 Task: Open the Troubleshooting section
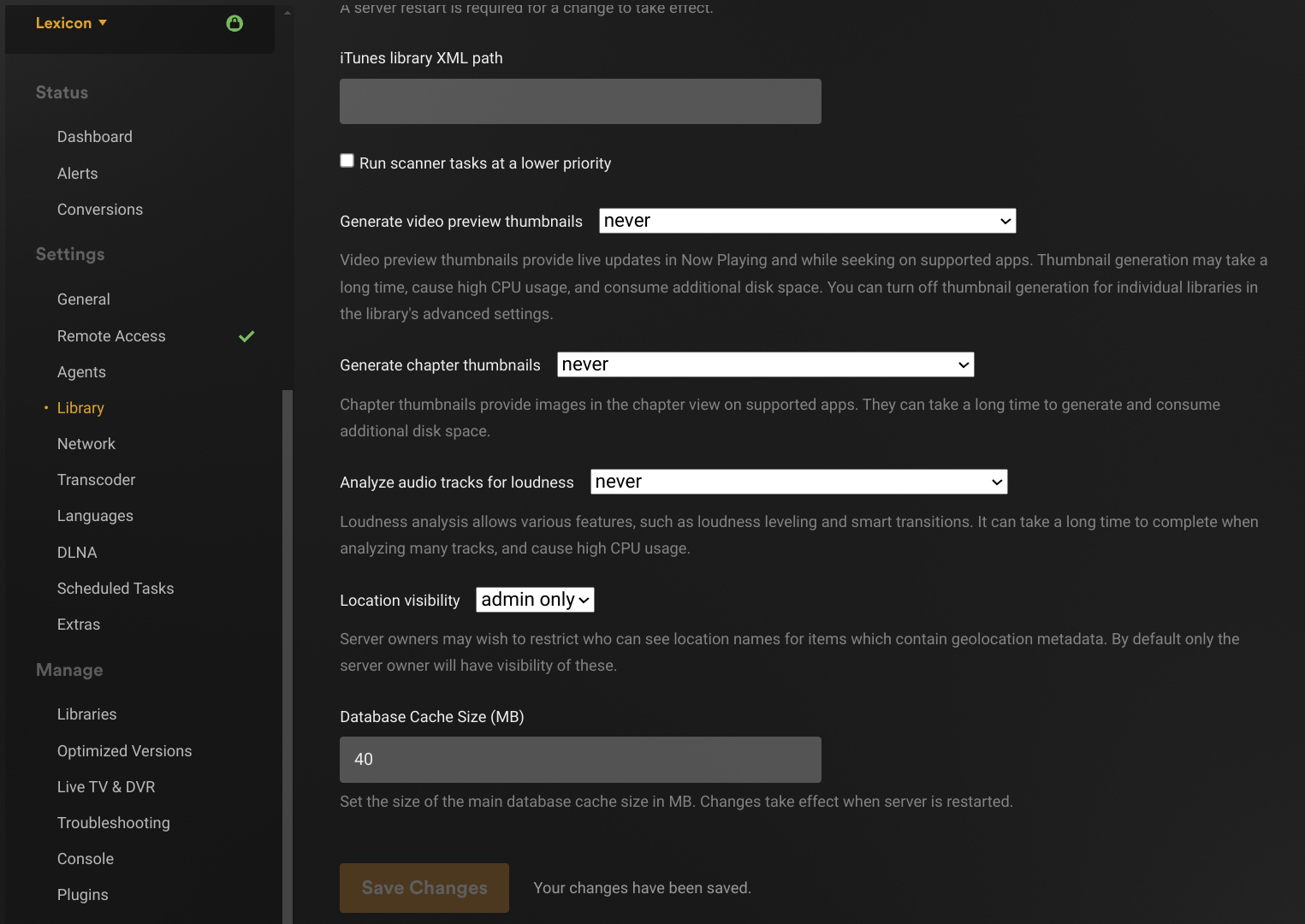(x=114, y=823)
